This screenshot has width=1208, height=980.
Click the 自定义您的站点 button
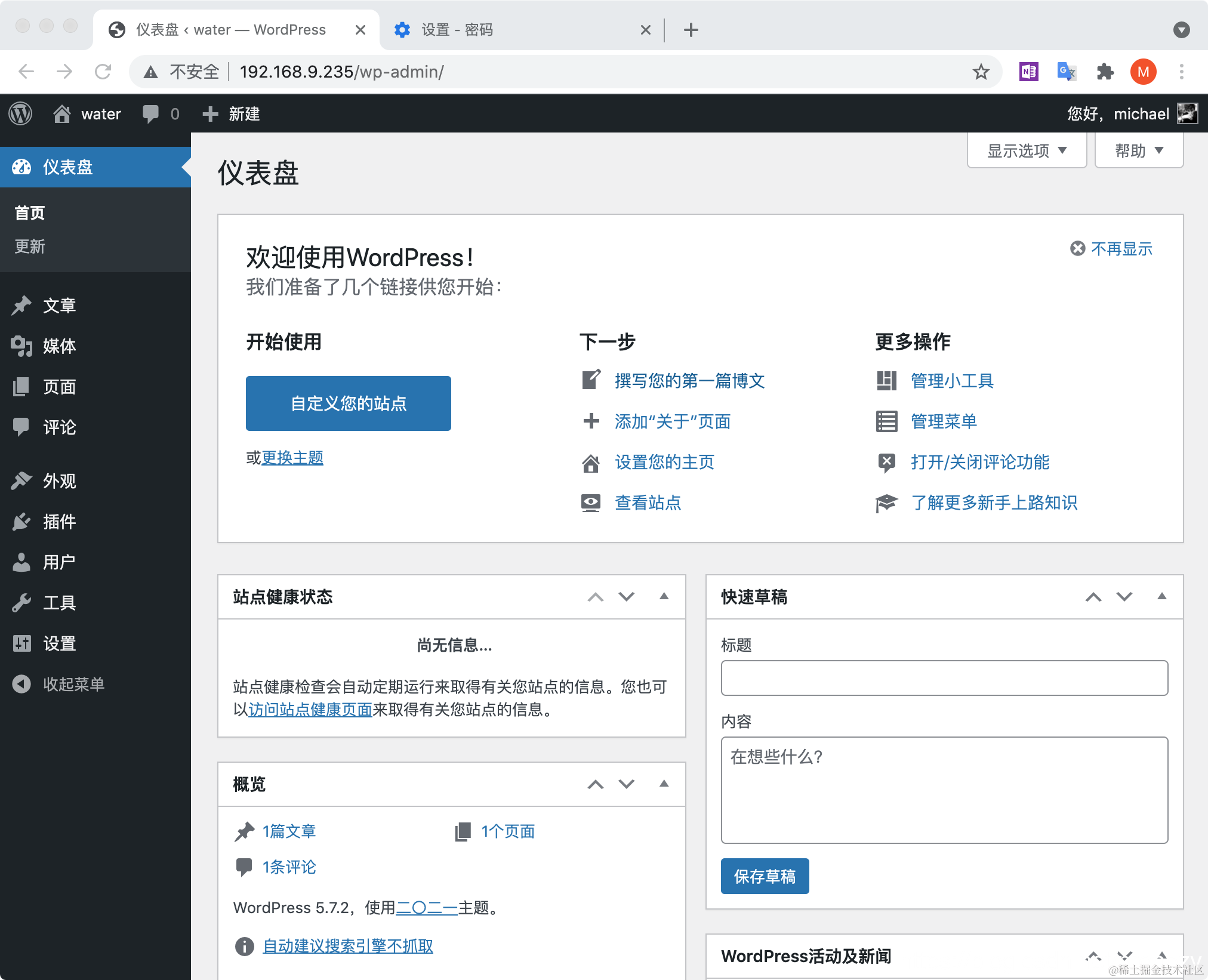348,403
